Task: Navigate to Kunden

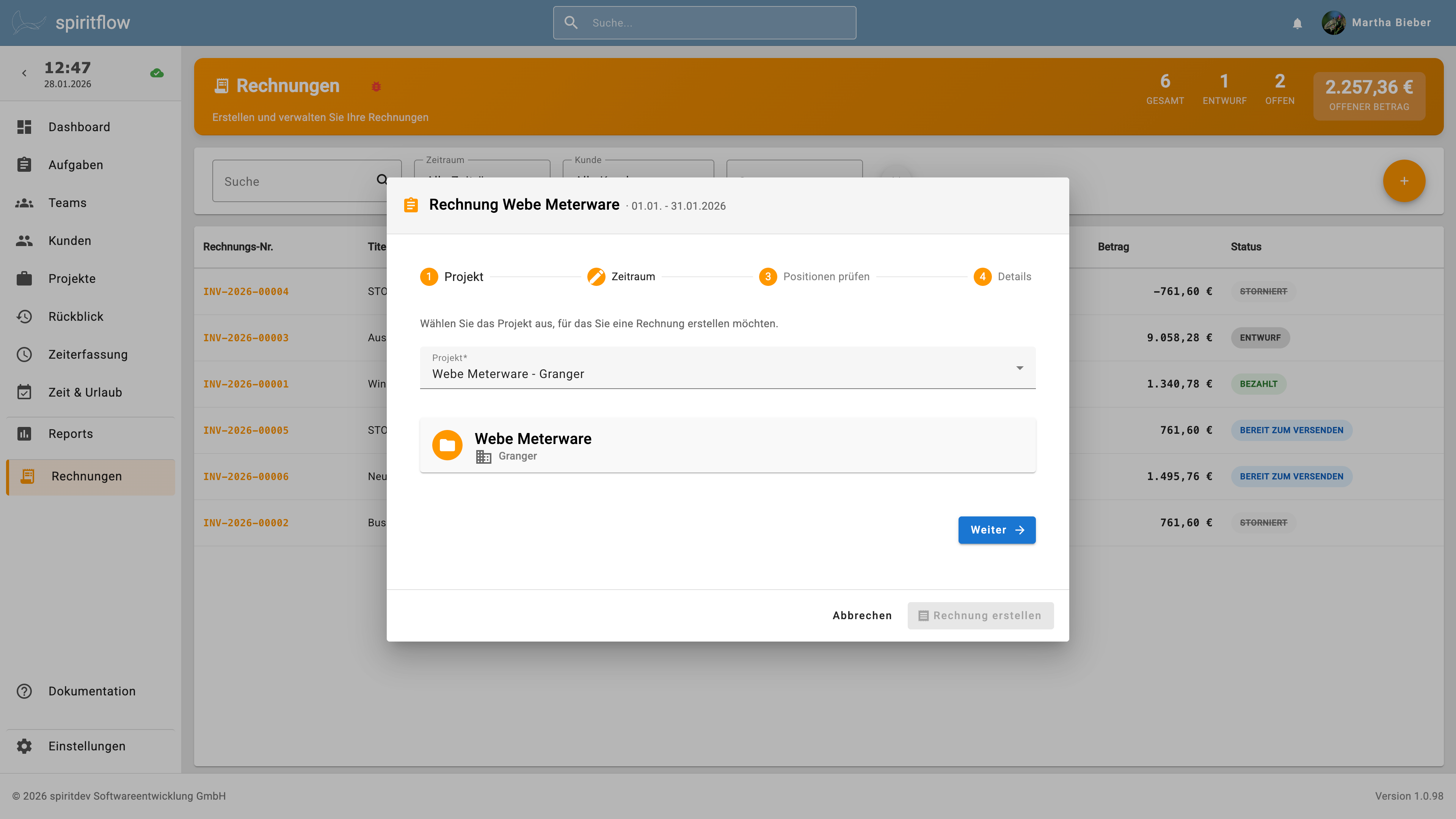Action: [69, 240]
